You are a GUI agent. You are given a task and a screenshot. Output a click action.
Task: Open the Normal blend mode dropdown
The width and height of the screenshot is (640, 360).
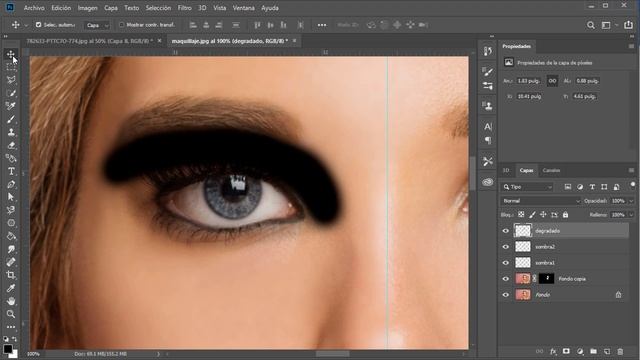tap(541, 201)
